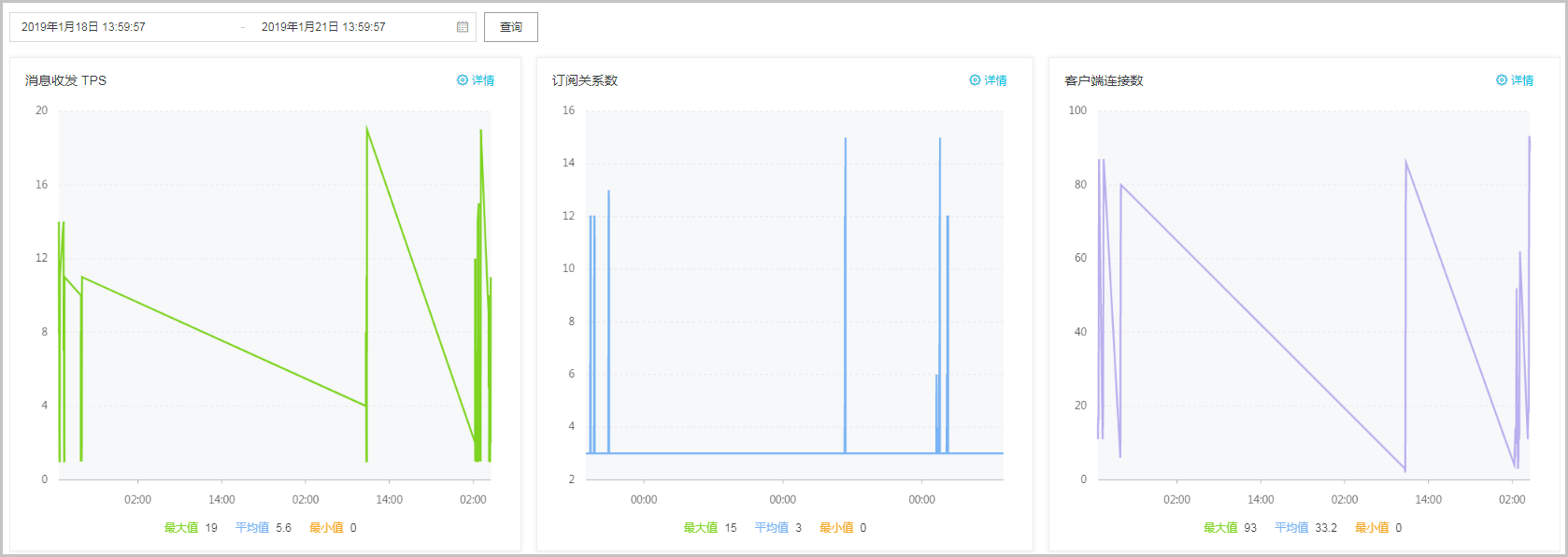Click the gear icon in 订阅关系数 panel
This screenshot has height=557, width=1568.
tap(975, 80)
